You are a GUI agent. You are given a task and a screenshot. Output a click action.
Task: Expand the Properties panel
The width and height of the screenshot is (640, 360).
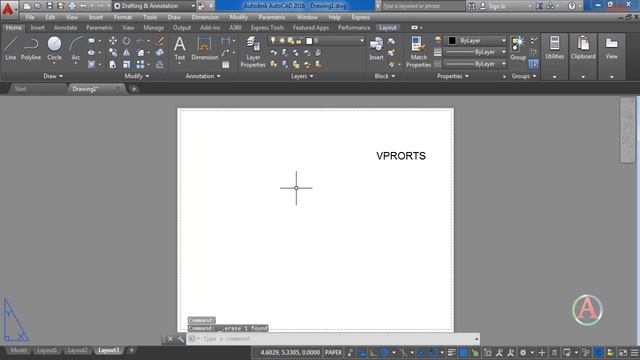coord(453,76)
